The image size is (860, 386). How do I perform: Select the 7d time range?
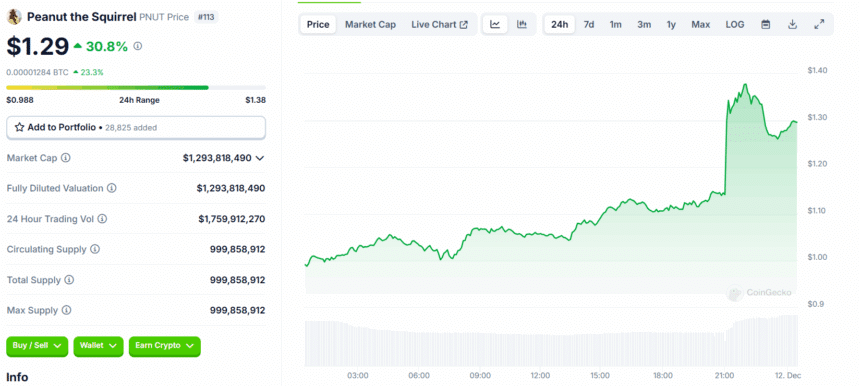pyautogui.click(x=589, y=24)
